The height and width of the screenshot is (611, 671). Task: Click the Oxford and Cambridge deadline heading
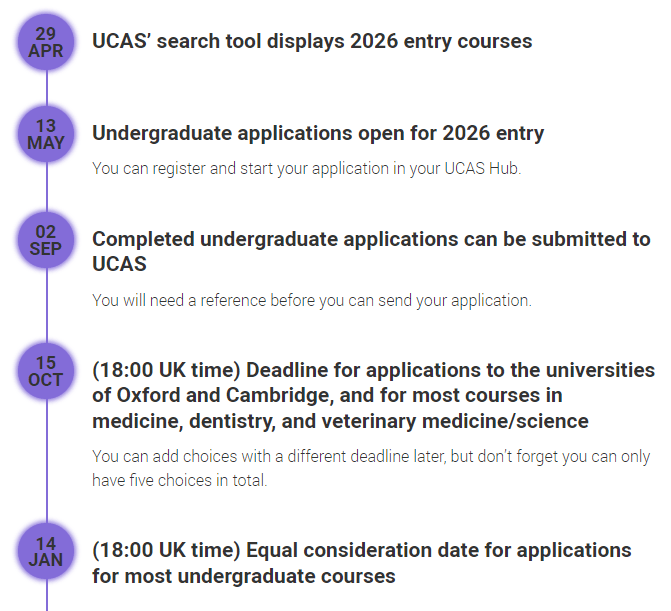point(373,395)
